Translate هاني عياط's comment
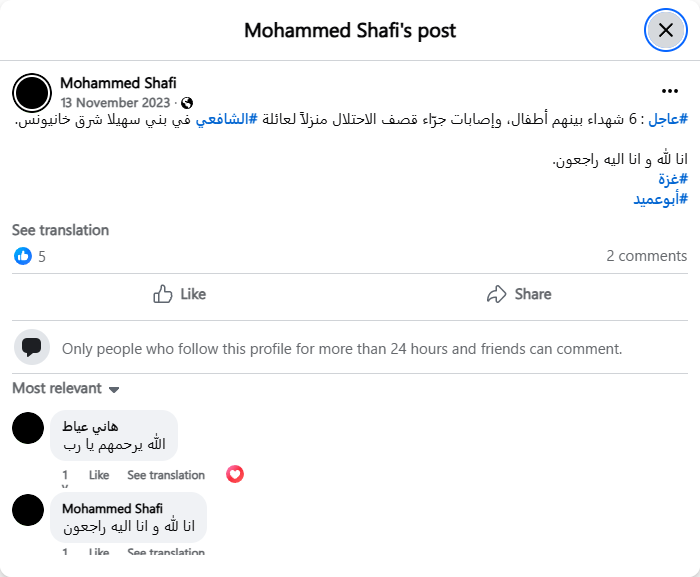The width and height of the screenshot is (700, 577). pyautogui.click(x=166, y=475)
